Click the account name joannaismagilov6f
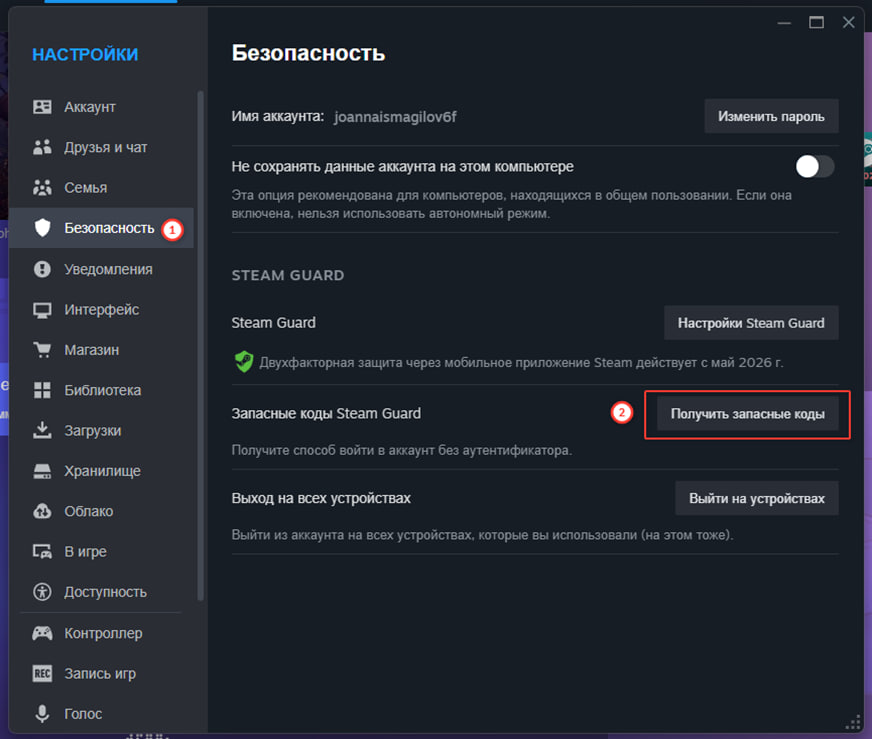This screenshot has height=739, width=872. coord(395,117)
